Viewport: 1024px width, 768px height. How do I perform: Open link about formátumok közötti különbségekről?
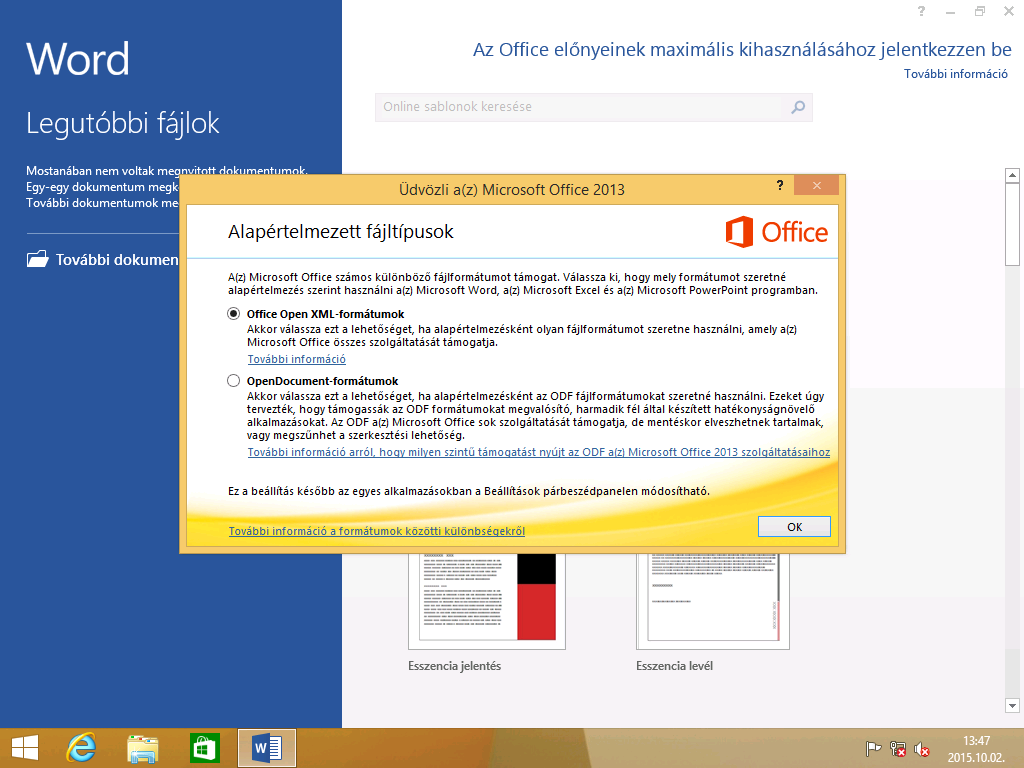coord(377,531)
